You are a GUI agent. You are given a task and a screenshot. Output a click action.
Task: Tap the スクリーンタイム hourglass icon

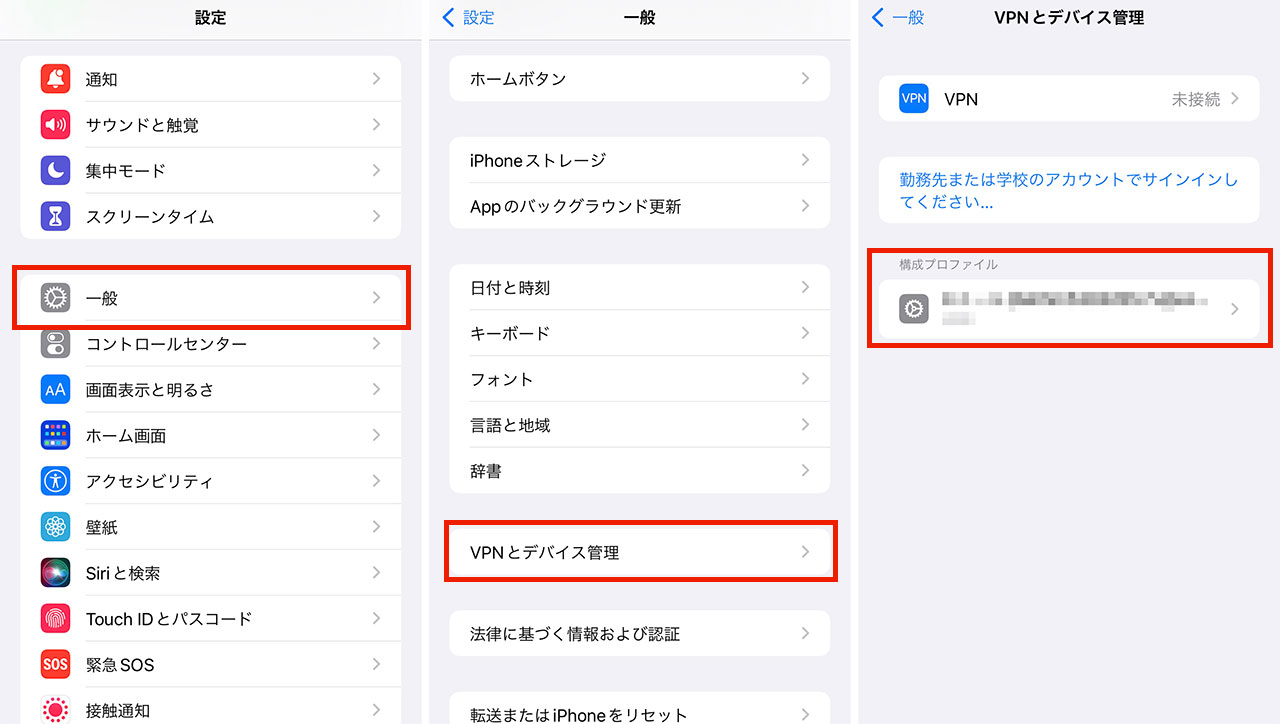55,216
